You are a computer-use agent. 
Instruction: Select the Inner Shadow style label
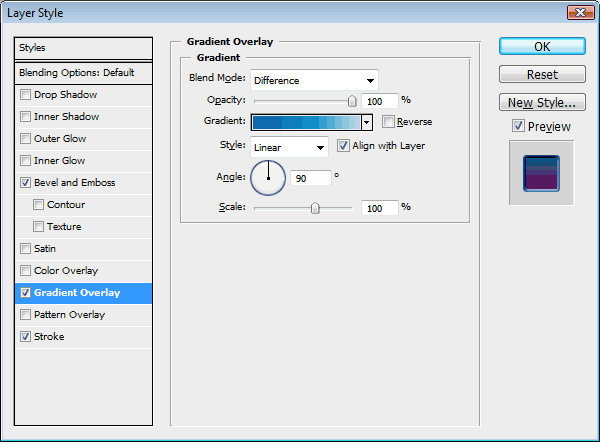coord(67,116)
